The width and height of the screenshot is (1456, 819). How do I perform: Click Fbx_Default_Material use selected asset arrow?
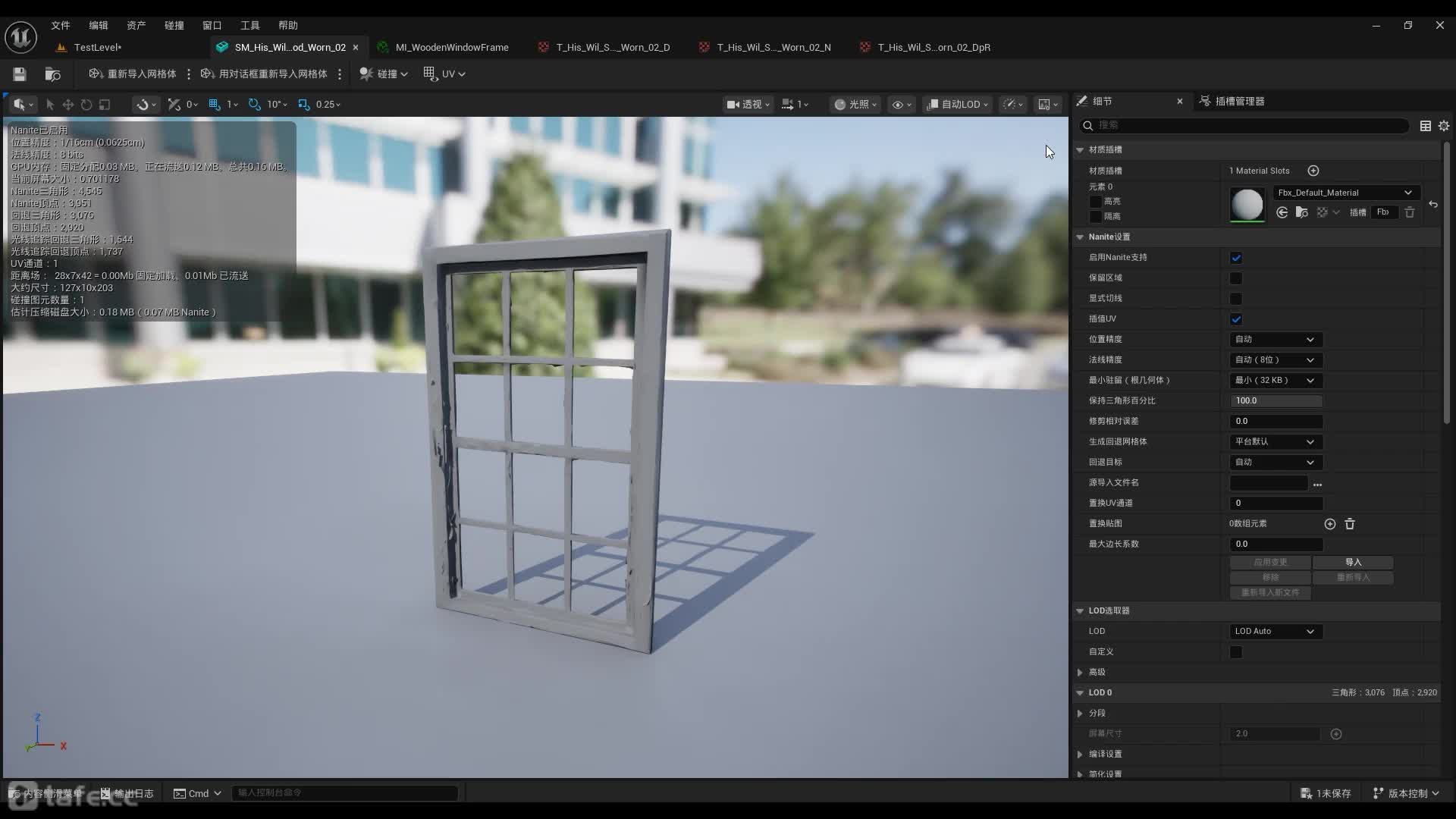pos(1282,212)
